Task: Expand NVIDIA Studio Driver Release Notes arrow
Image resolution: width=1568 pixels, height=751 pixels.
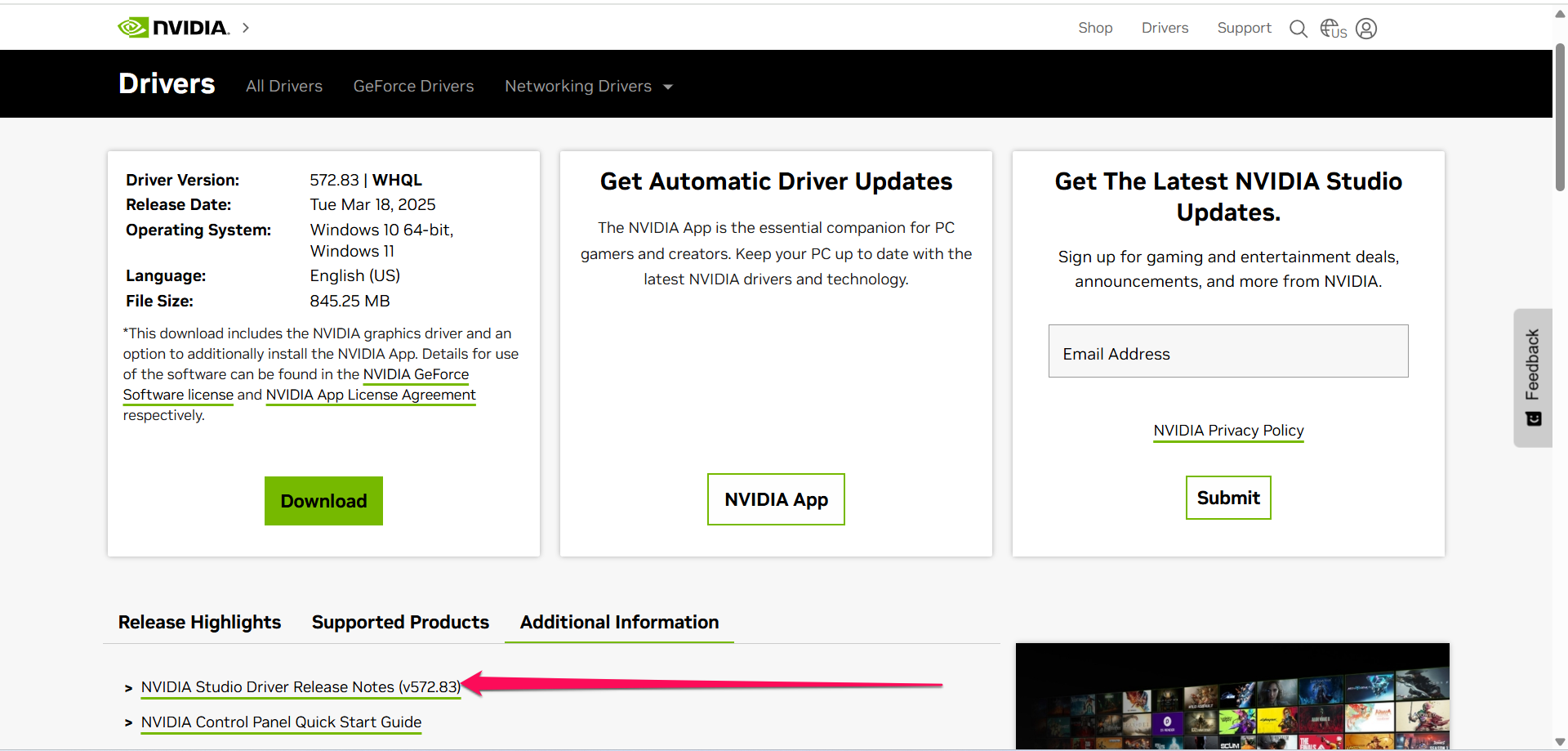Action: pyautogui.click(x=128, y=689)
